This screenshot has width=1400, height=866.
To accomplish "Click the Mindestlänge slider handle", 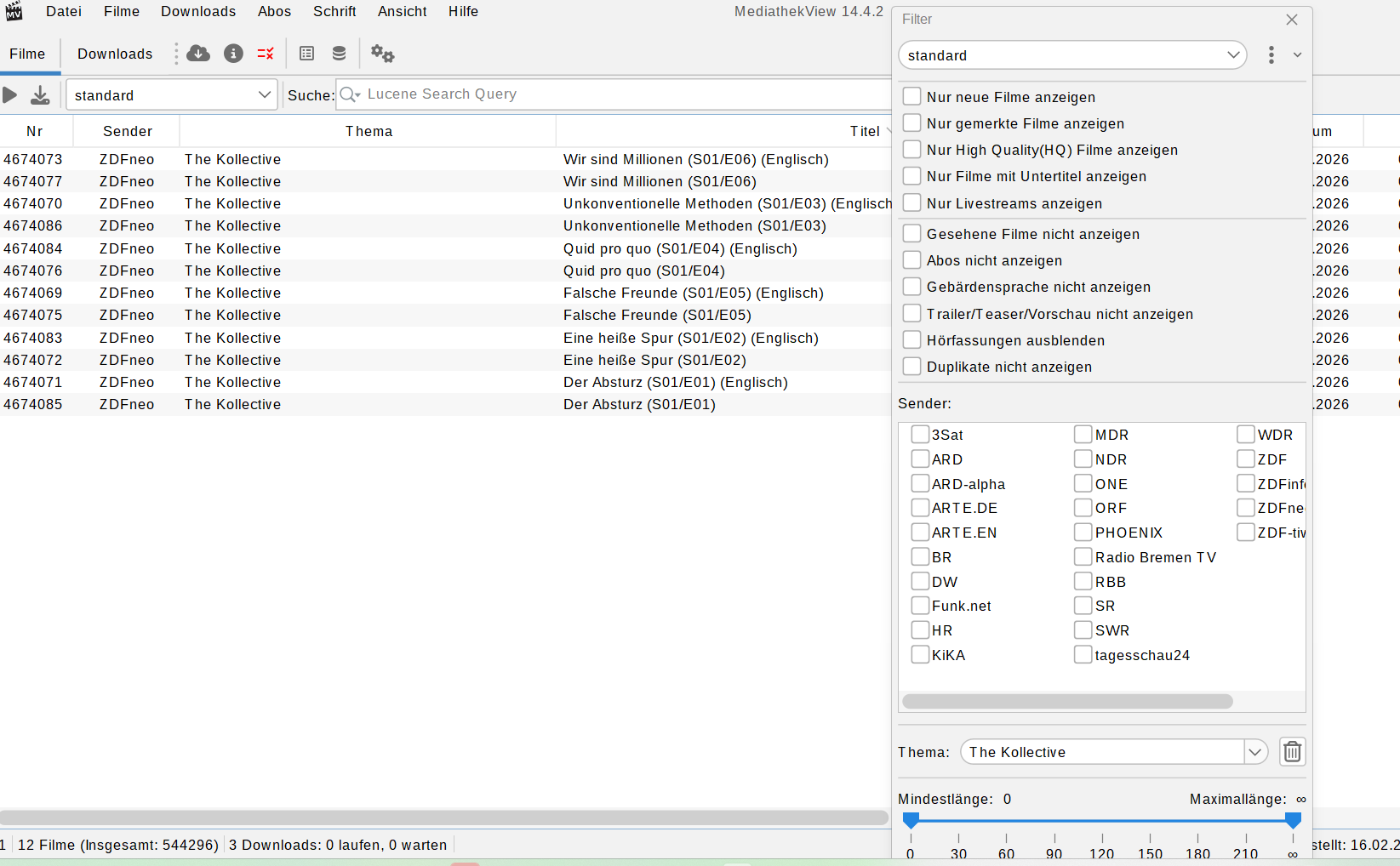I will [911, 820].
